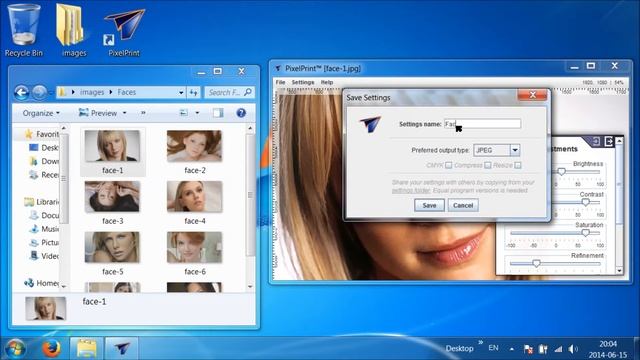Open the view options dropdown arrow
Screen dimensions: 640x360
click(197, 113)
